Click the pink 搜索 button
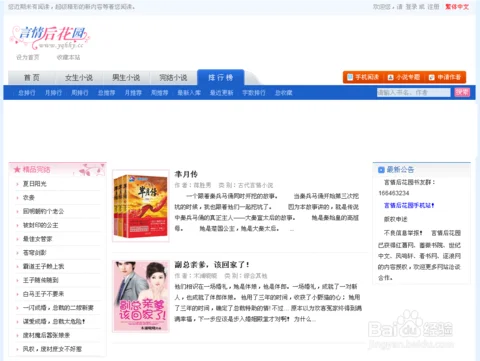Image resolution: width=480 pixels, height=361 pixels. (x=462, y=92)
